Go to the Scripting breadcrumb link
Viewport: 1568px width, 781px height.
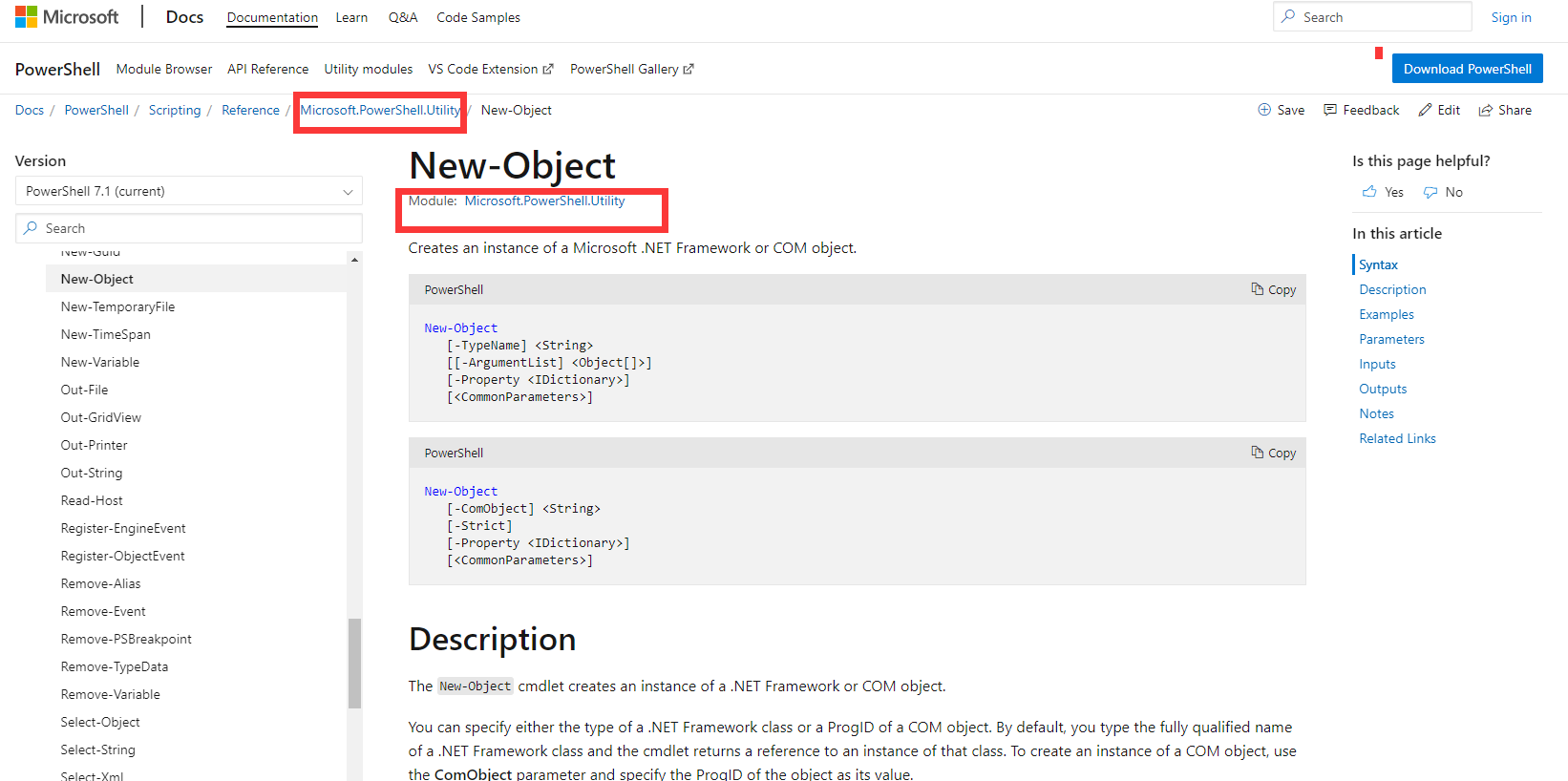coord(175,110)
